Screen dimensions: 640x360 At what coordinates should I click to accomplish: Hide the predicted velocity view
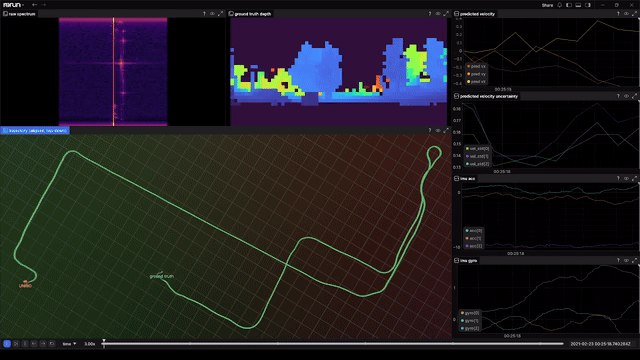(626, 14)
